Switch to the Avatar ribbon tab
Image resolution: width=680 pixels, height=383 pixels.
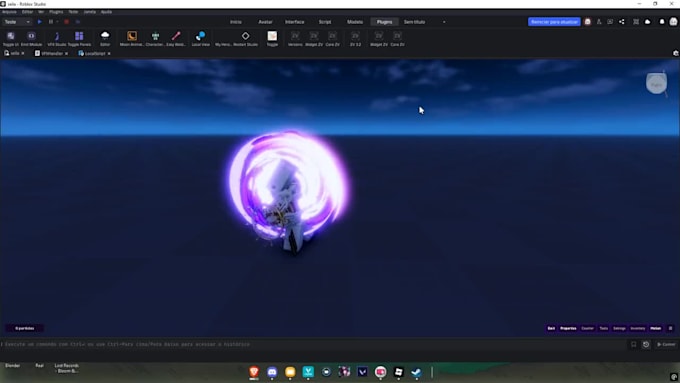tap(265, 22)
